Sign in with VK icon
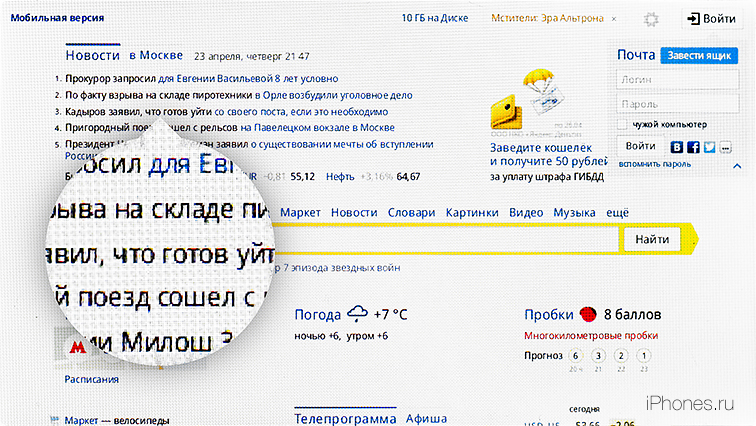The image size is (756, 426). pyautogui.click(x=676, y=147)
